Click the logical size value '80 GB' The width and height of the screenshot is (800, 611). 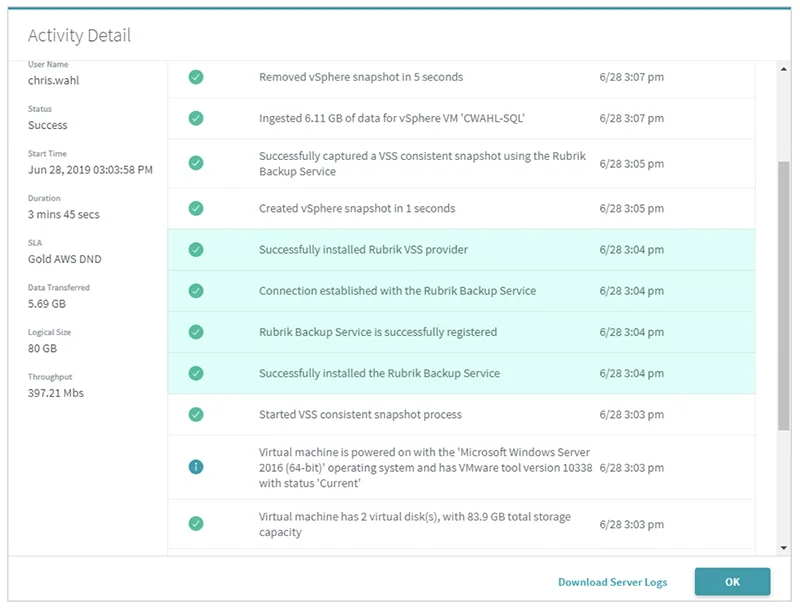[x=42, y=349]
